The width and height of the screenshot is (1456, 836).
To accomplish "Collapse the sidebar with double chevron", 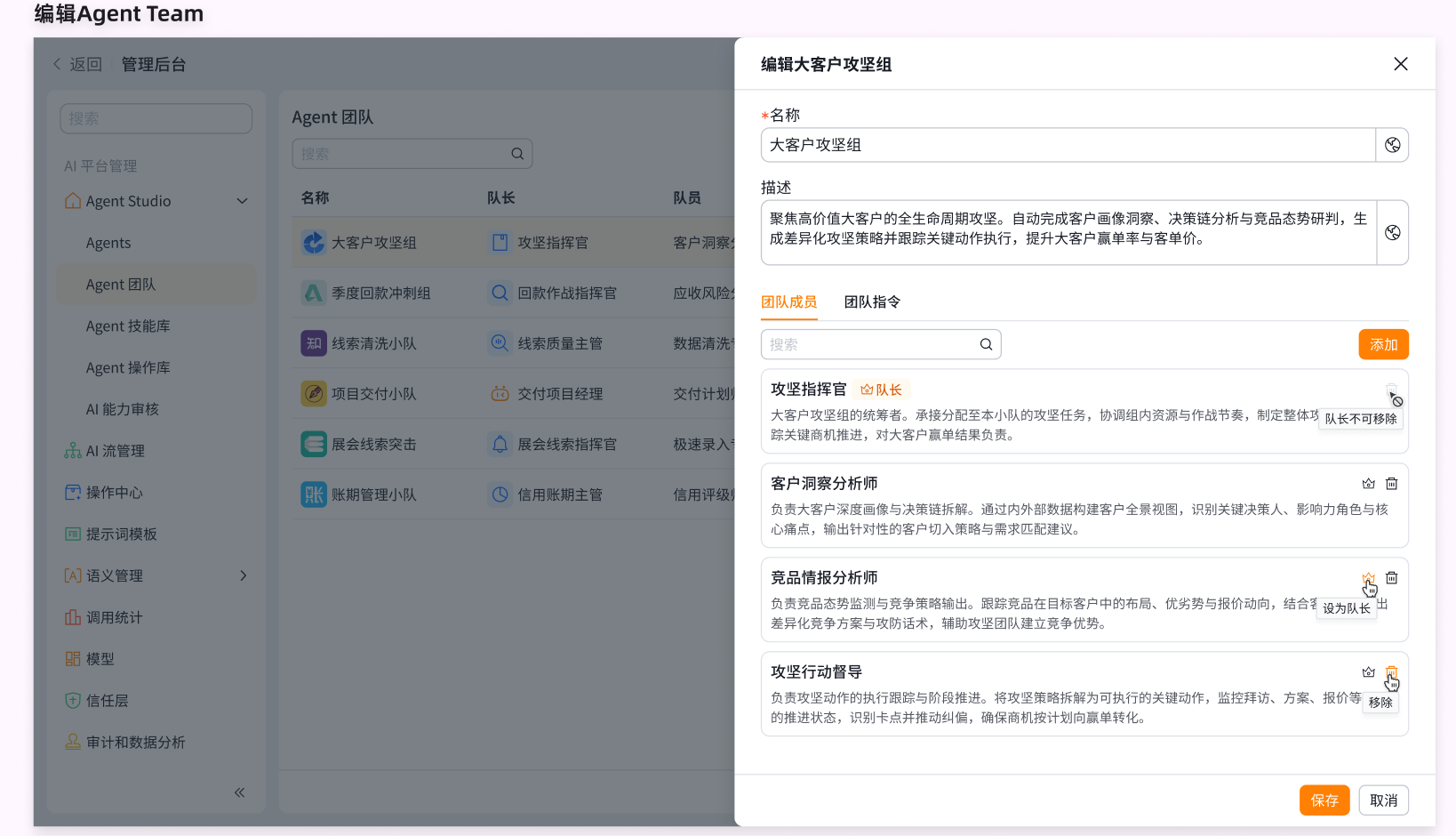I will (x=239, y=792).
